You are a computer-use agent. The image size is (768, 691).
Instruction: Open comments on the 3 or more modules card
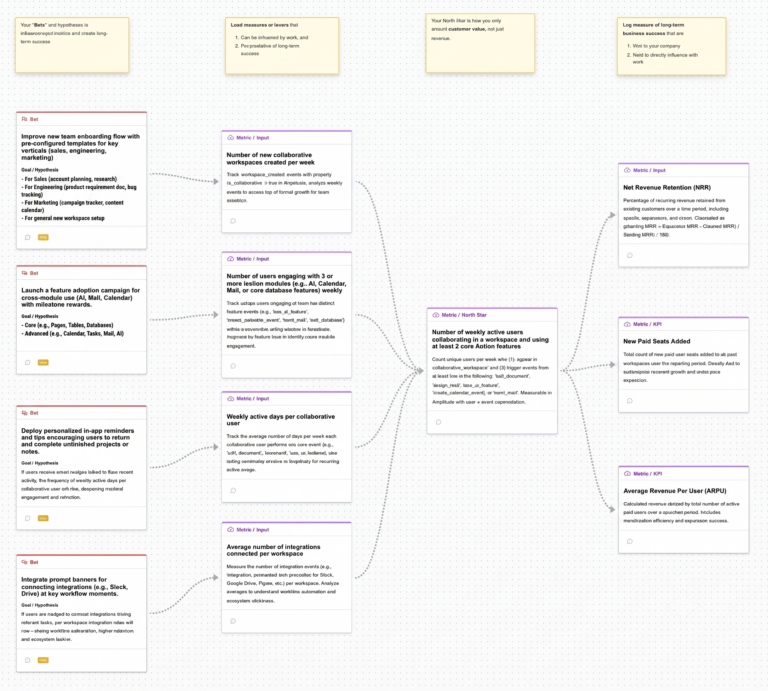coord(233,366)
